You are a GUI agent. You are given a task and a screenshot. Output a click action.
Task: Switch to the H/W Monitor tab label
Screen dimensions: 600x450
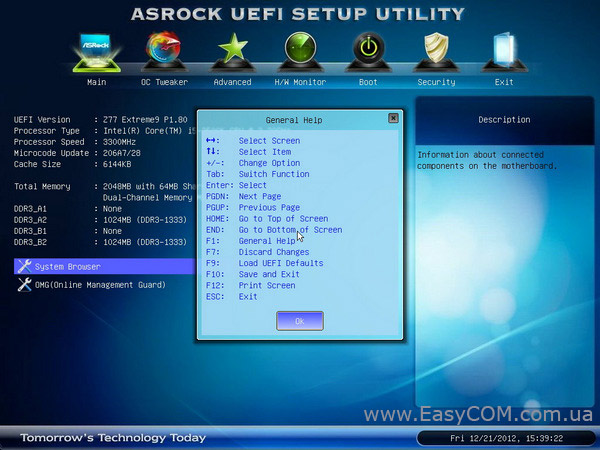pos(300,82)
